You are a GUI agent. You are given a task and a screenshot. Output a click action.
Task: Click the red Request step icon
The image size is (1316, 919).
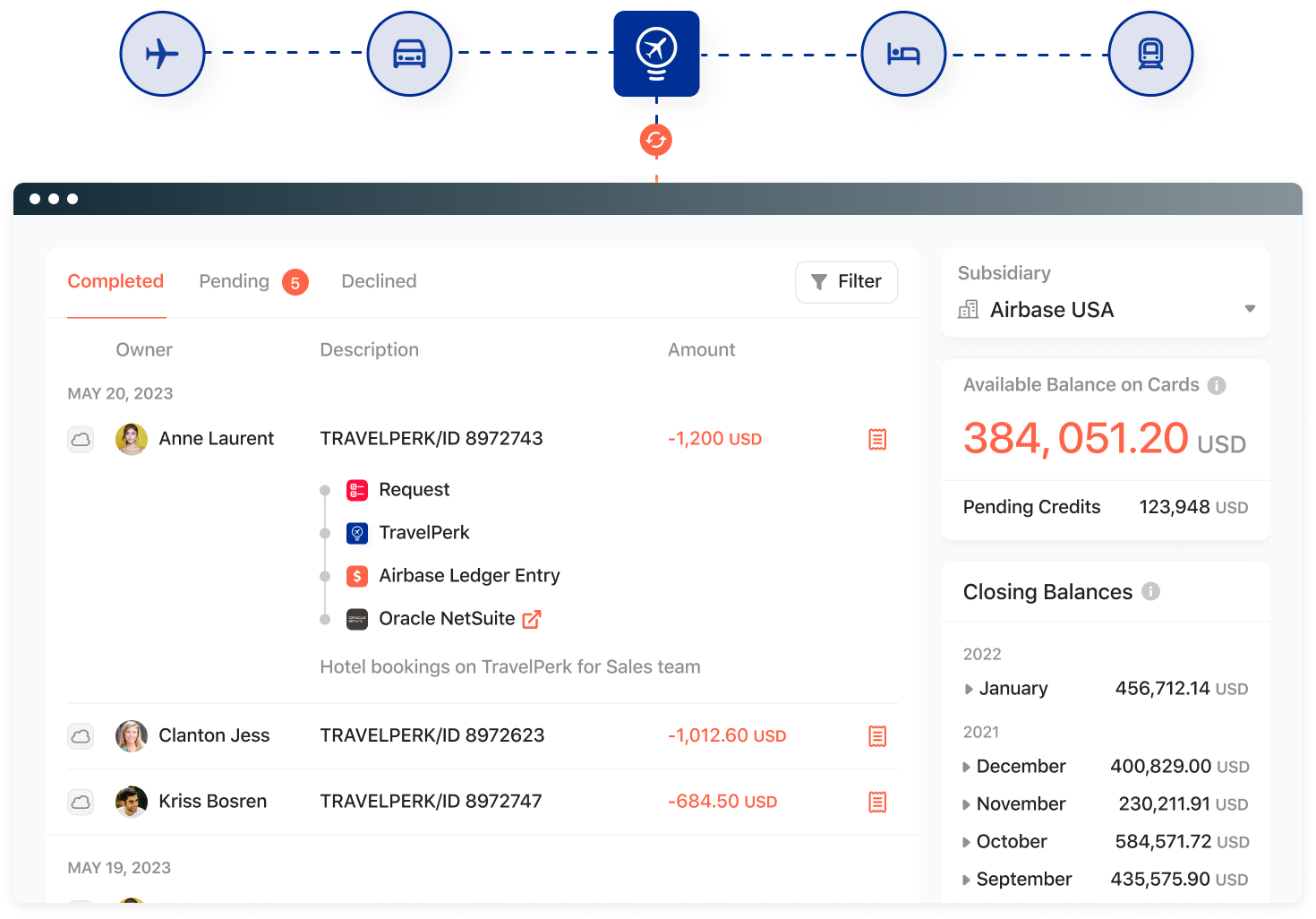click(357, 490)
